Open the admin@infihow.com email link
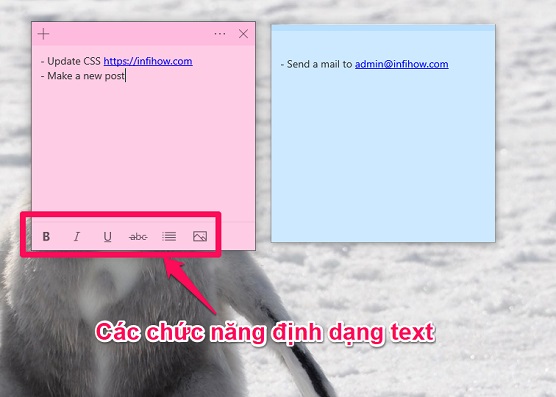The height and width of the screenshot is (397, 556). (x=402, y=64)
